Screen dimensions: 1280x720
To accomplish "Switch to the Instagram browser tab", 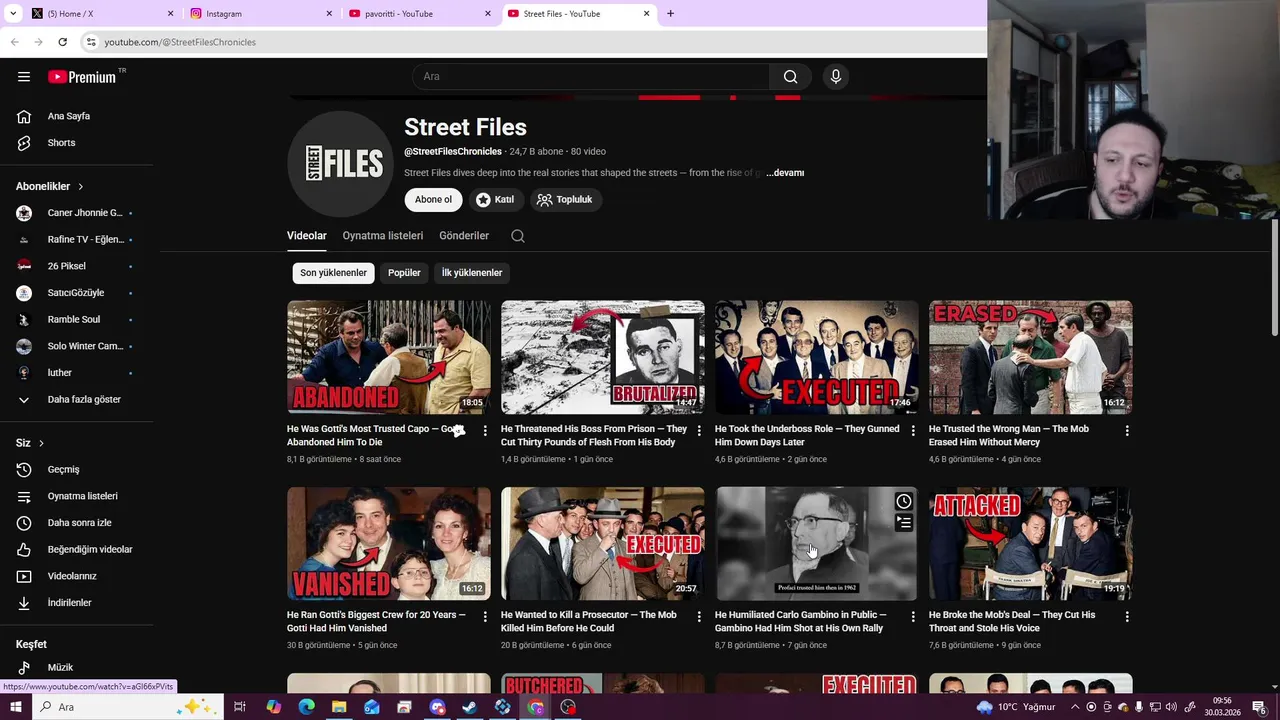I will pyautogui.click(x=258, y=14).
